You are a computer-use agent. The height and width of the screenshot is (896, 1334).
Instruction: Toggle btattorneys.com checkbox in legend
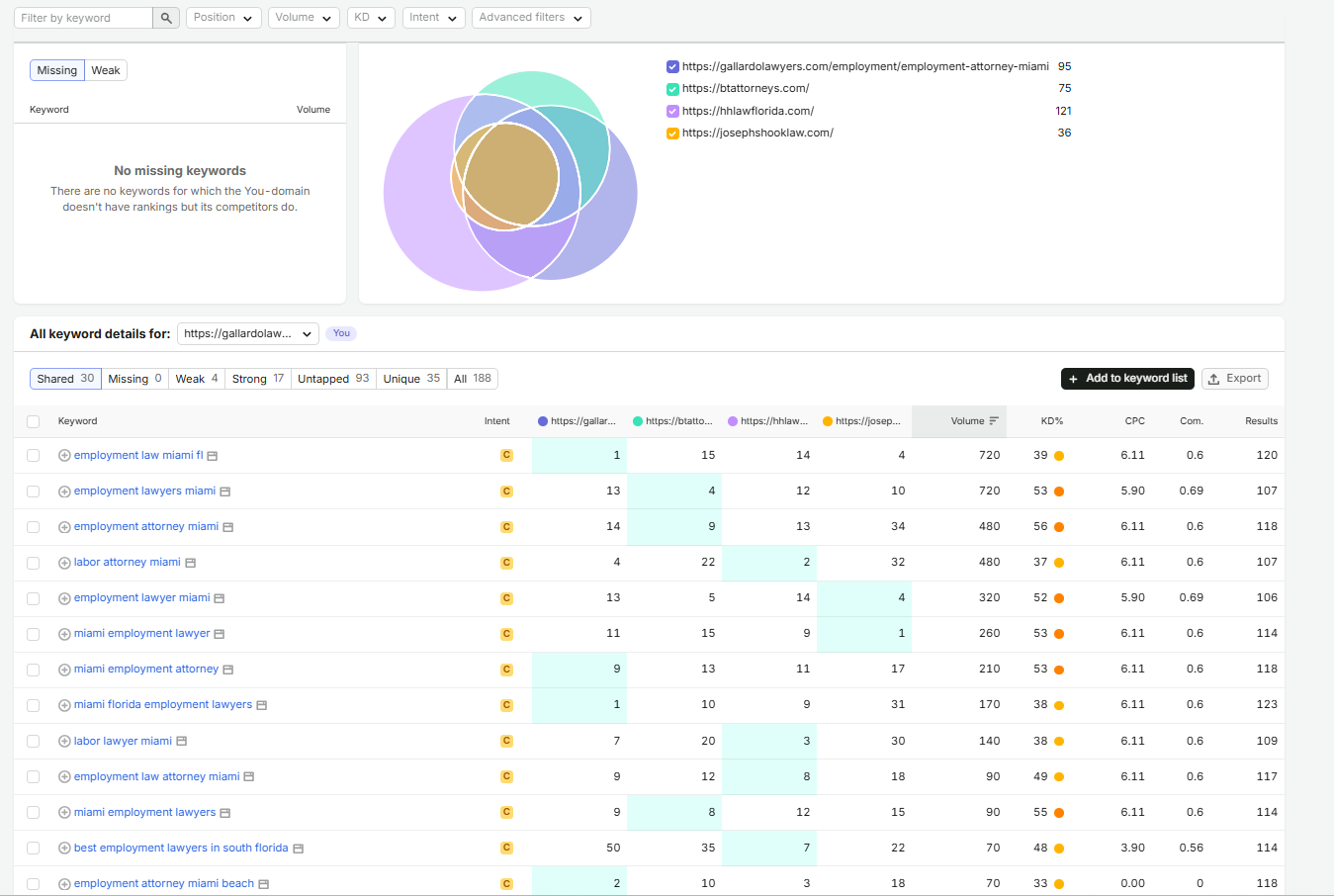pyautogui.click(x=672, y=89)
